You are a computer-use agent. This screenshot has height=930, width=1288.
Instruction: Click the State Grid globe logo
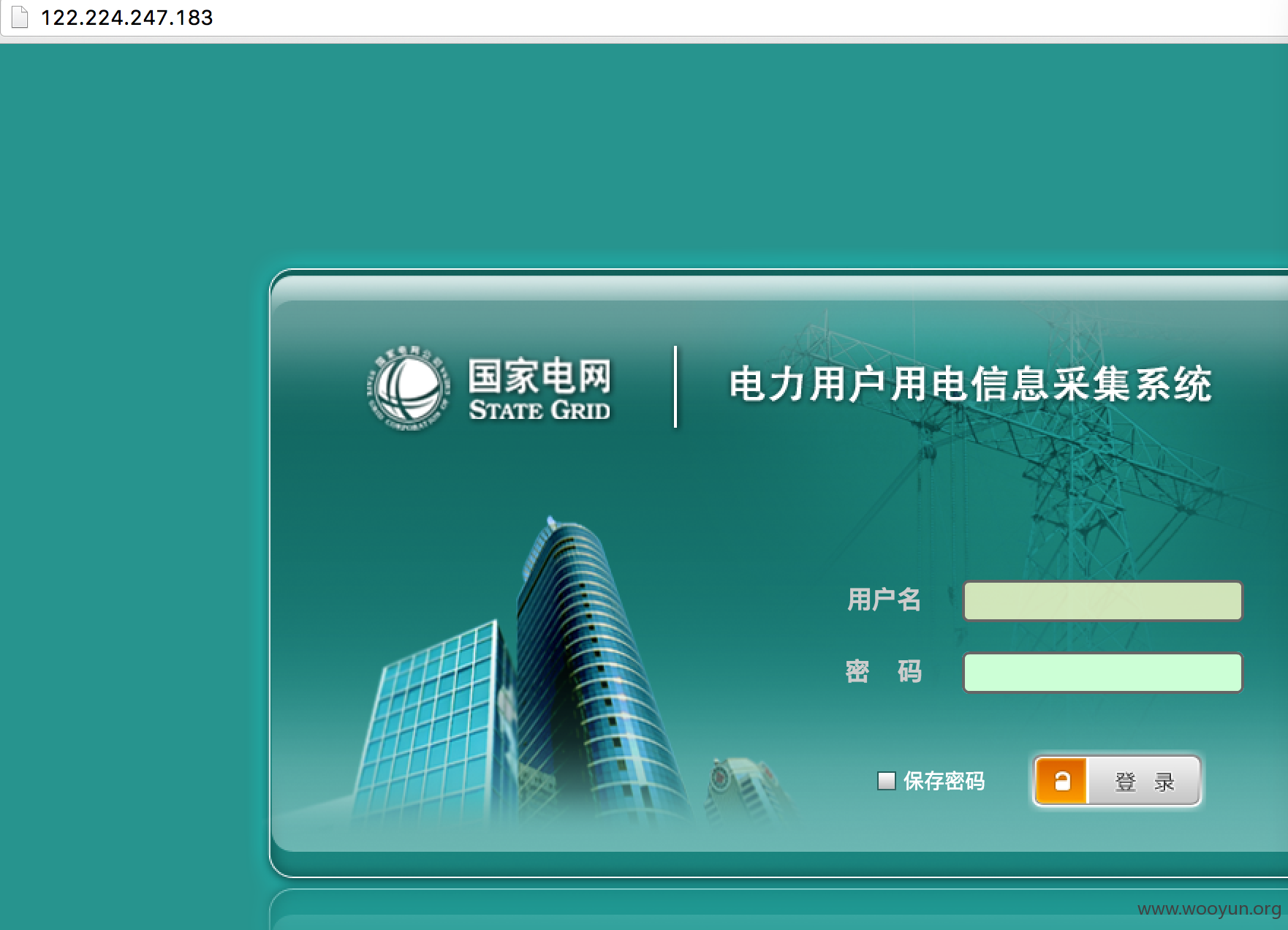coord(409,389)
